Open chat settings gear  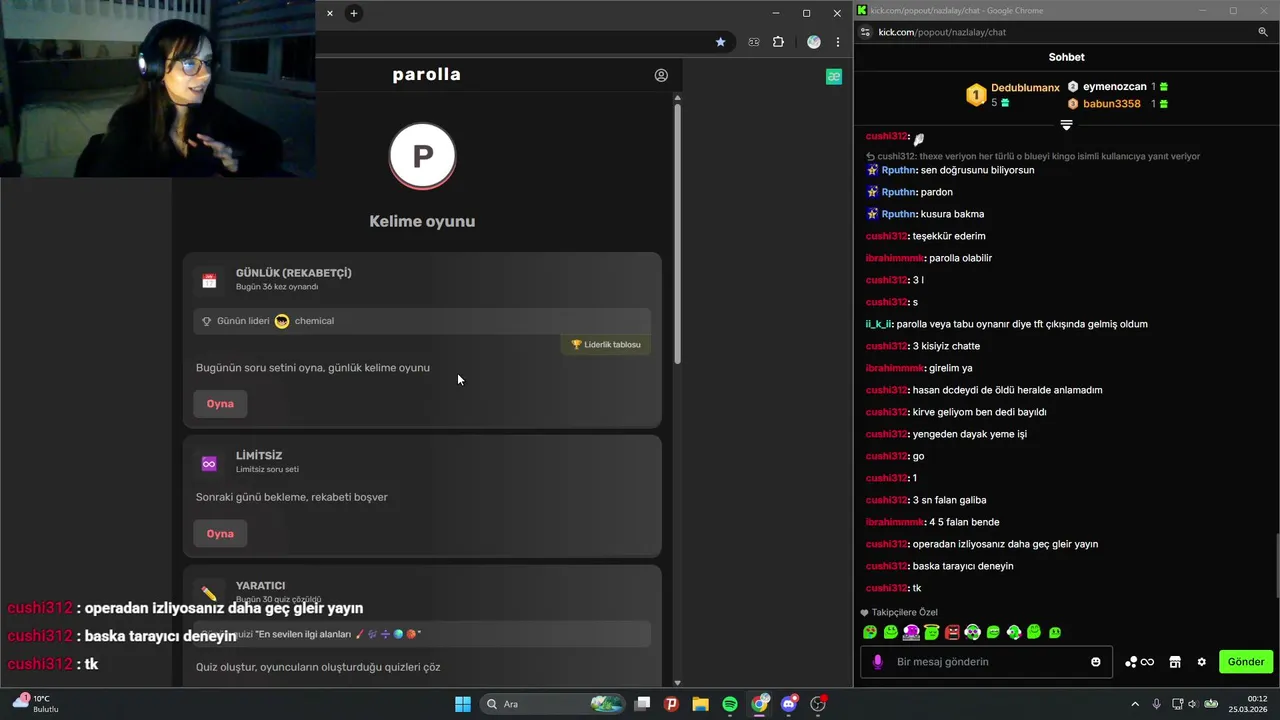pyautogui.click(x=1201, y=662)
